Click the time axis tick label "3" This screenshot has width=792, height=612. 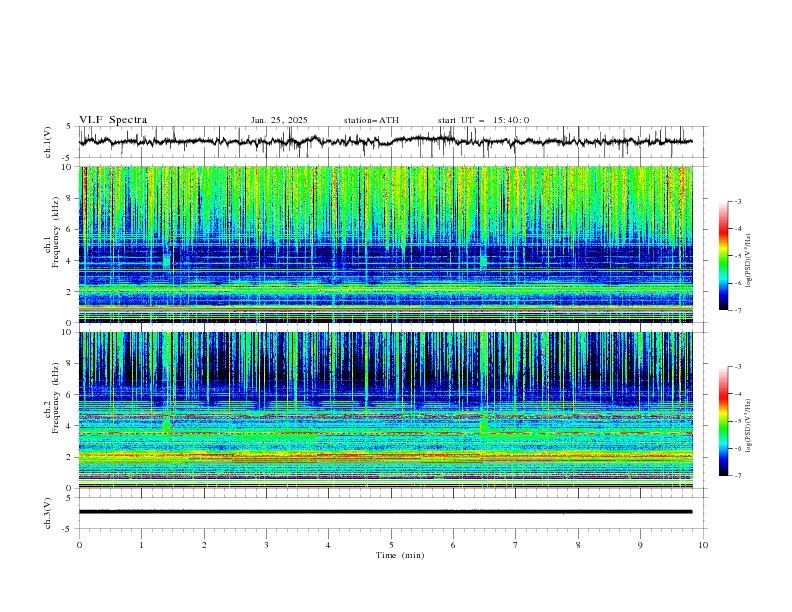[266, 545]
